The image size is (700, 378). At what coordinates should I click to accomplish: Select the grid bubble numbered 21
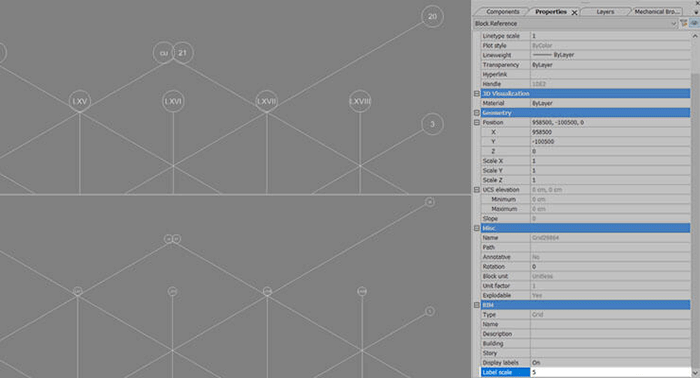pyautogui.click(x=183, y=53)
